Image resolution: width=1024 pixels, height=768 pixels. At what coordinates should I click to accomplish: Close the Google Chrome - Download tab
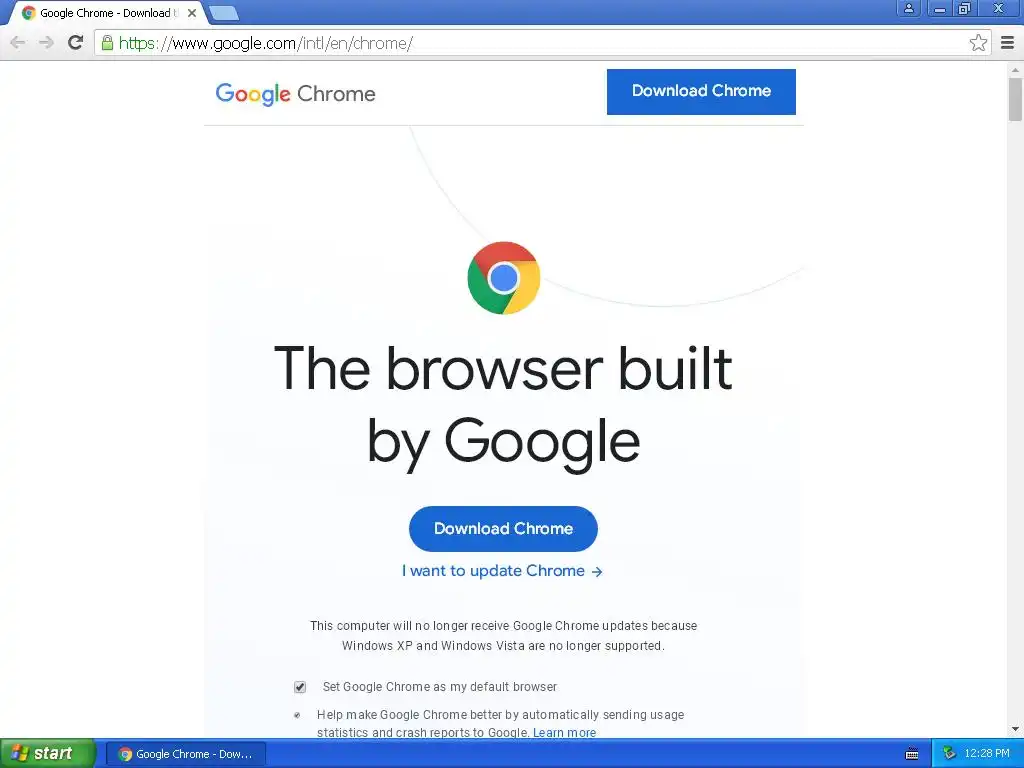point(191,13)
